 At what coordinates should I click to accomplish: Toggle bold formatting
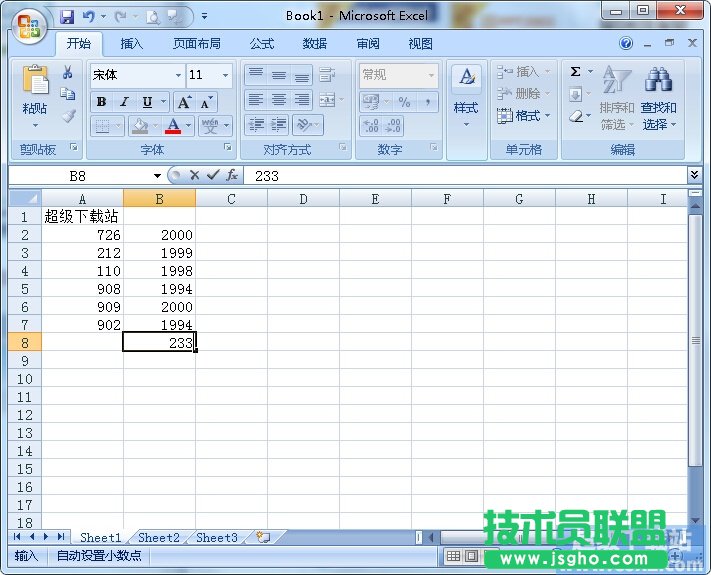click(101, 102)
